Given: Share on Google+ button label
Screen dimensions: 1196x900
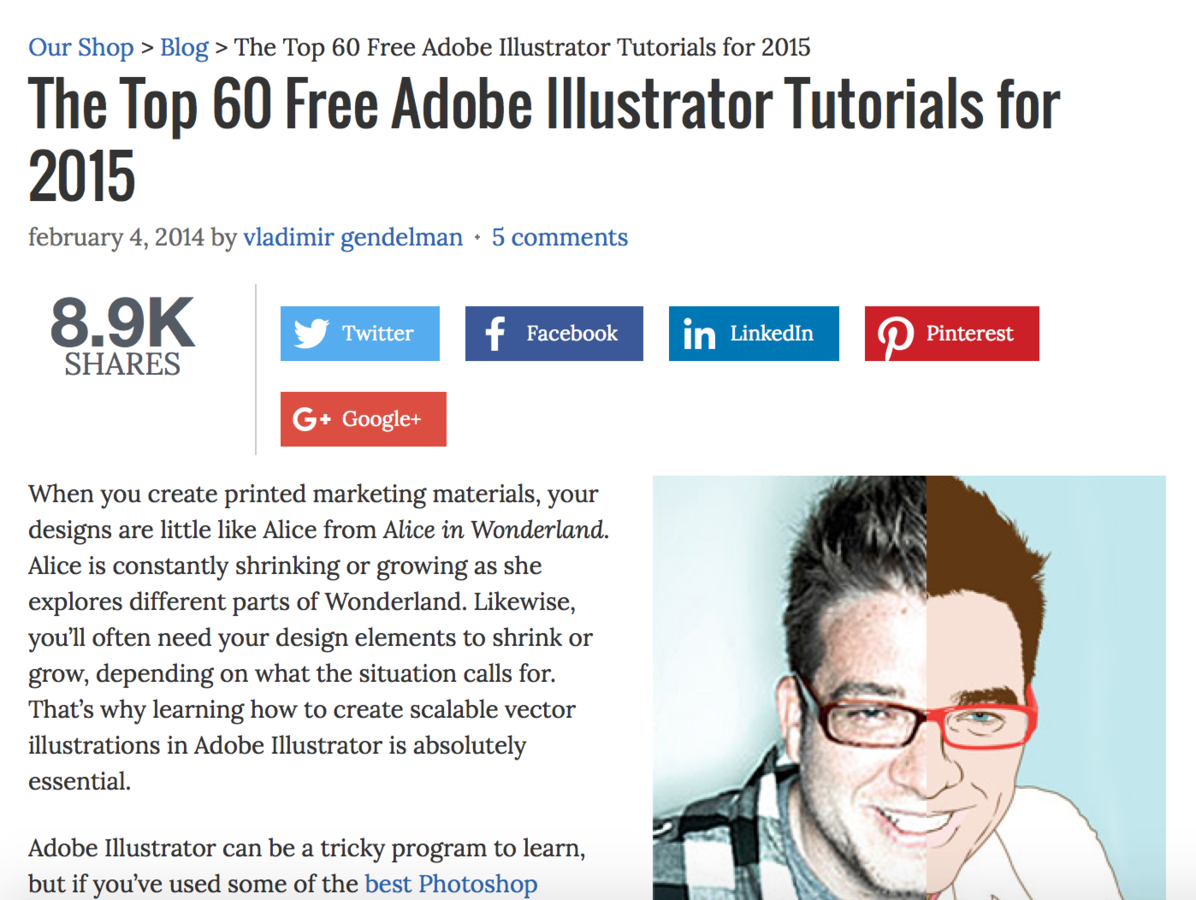Looking at the screenshot, I should [381, 419].
